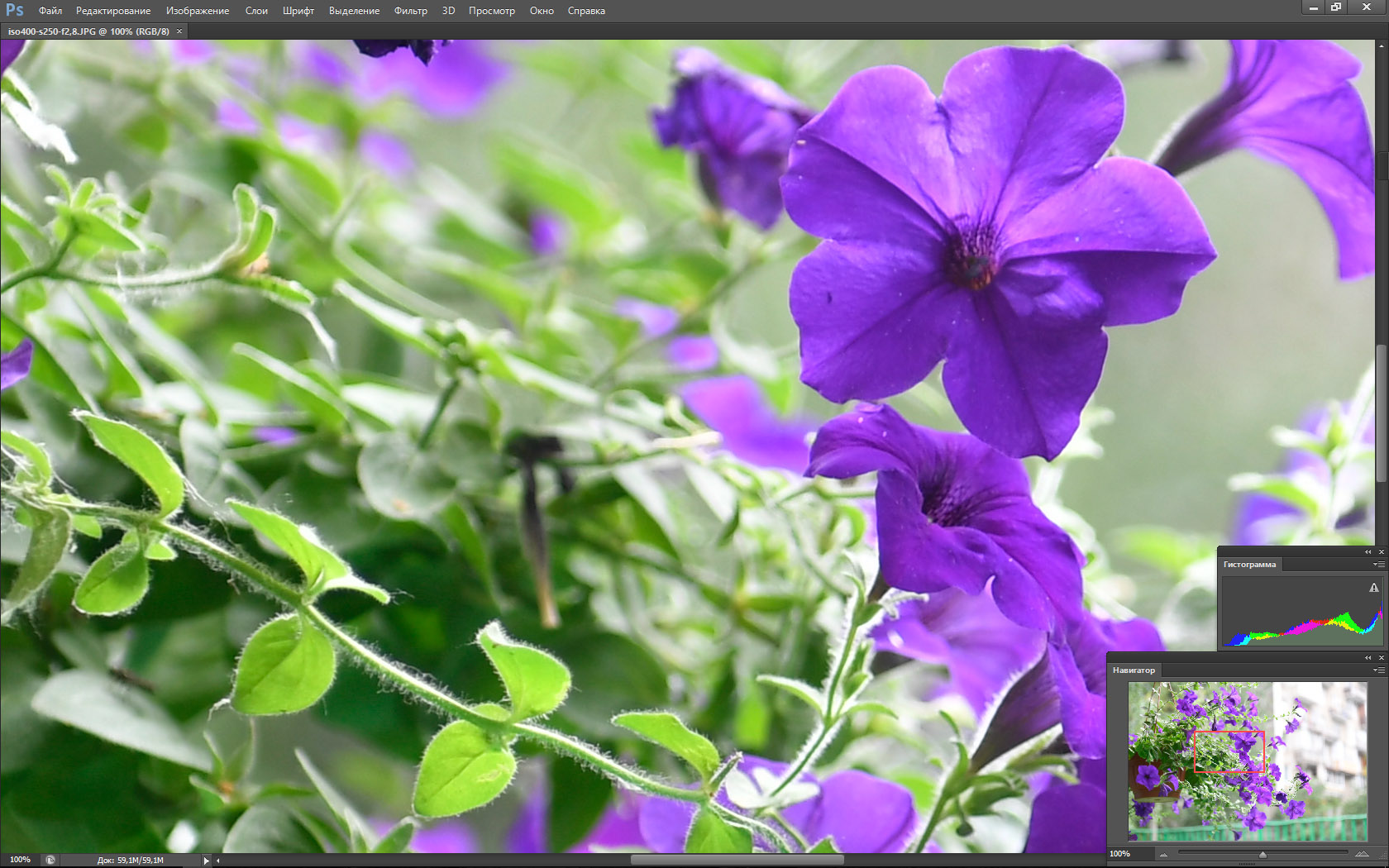
Task: Click the Navigator zoom slider handle
Action: [1263, 855]
